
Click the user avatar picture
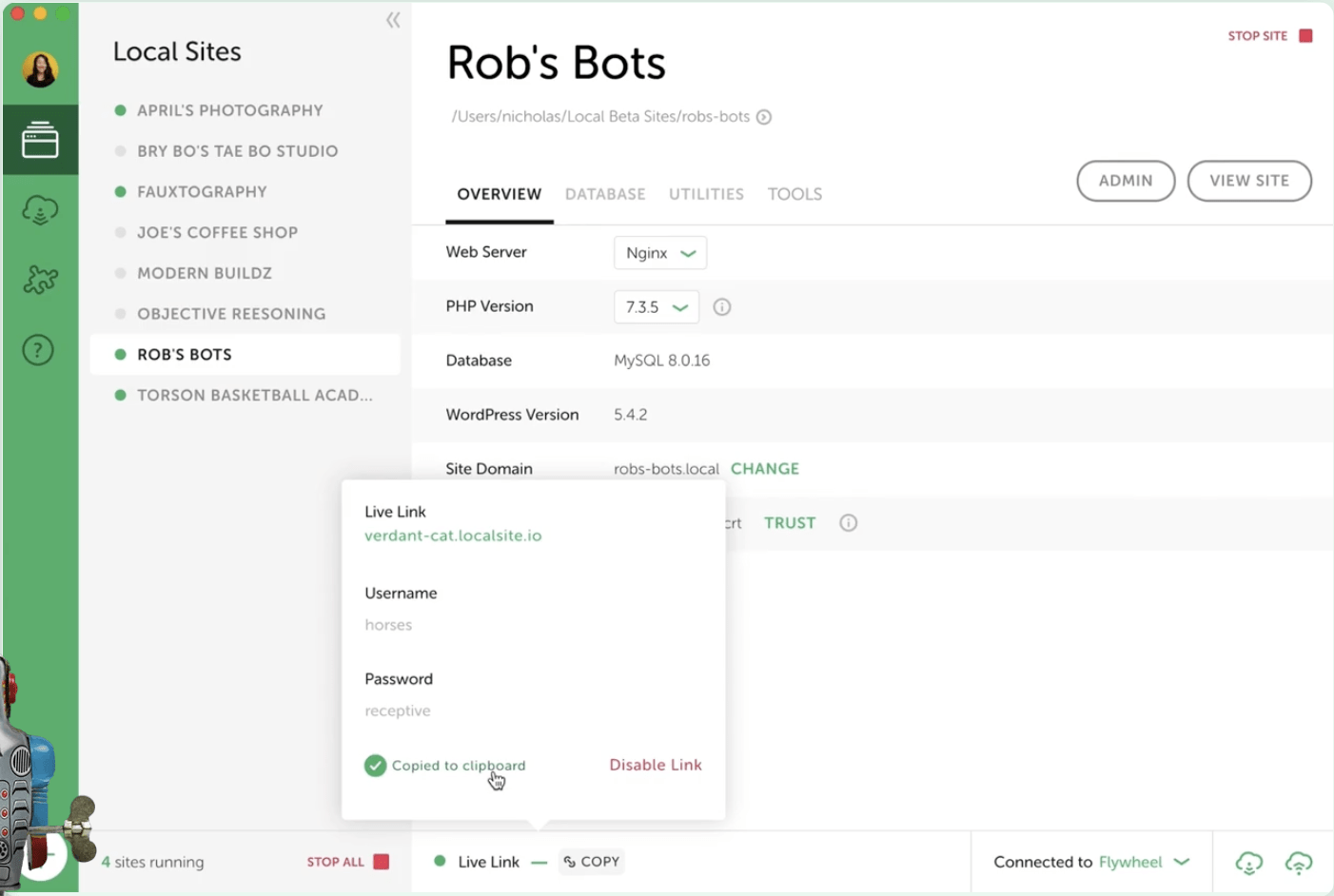[40, 69]
